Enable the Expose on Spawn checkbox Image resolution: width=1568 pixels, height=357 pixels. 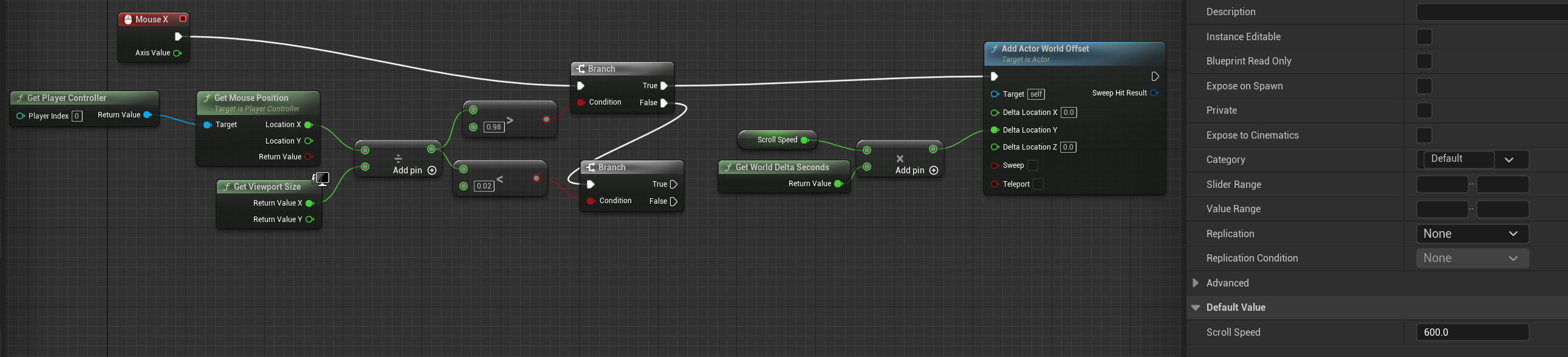click(x=1425, y=86)
